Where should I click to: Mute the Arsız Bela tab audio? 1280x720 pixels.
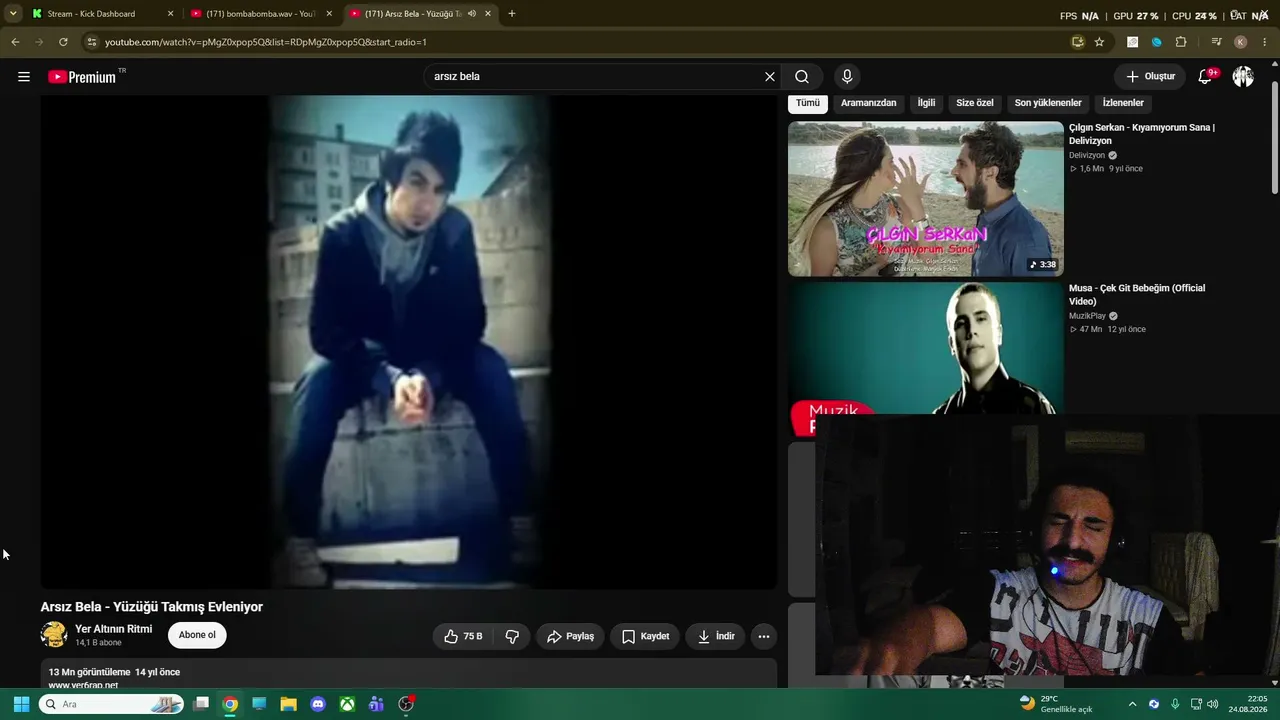[472, 14]
